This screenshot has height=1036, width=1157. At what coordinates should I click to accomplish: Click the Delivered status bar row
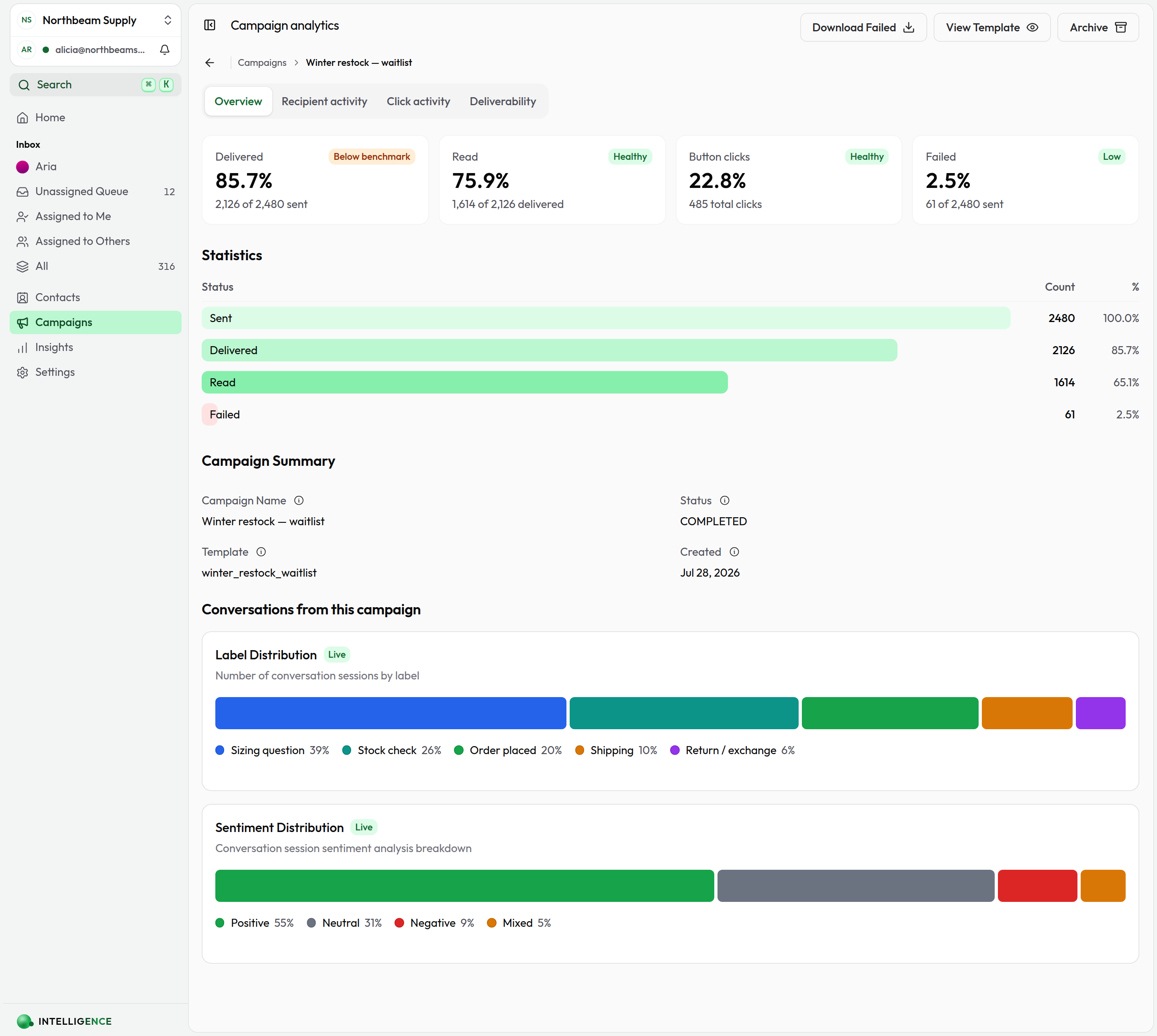point(550,350)
